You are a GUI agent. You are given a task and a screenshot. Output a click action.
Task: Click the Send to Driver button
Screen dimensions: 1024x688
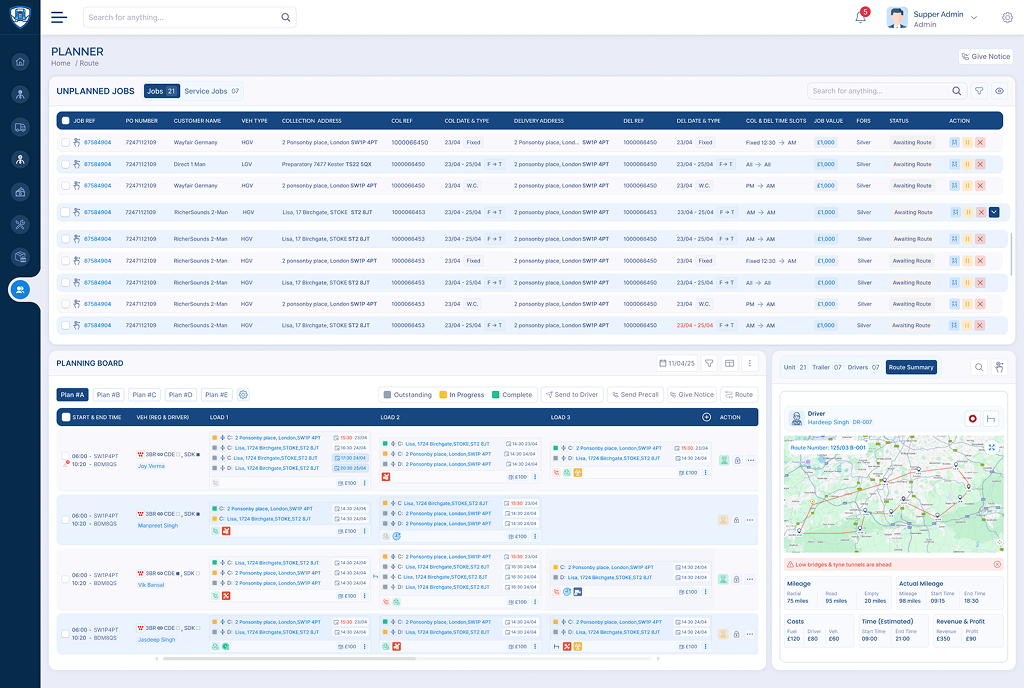572,395
